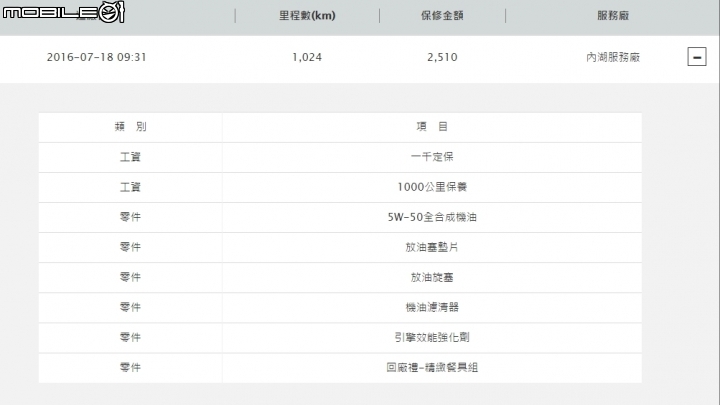Click the 類別 column heading

[x=130, y=127]
